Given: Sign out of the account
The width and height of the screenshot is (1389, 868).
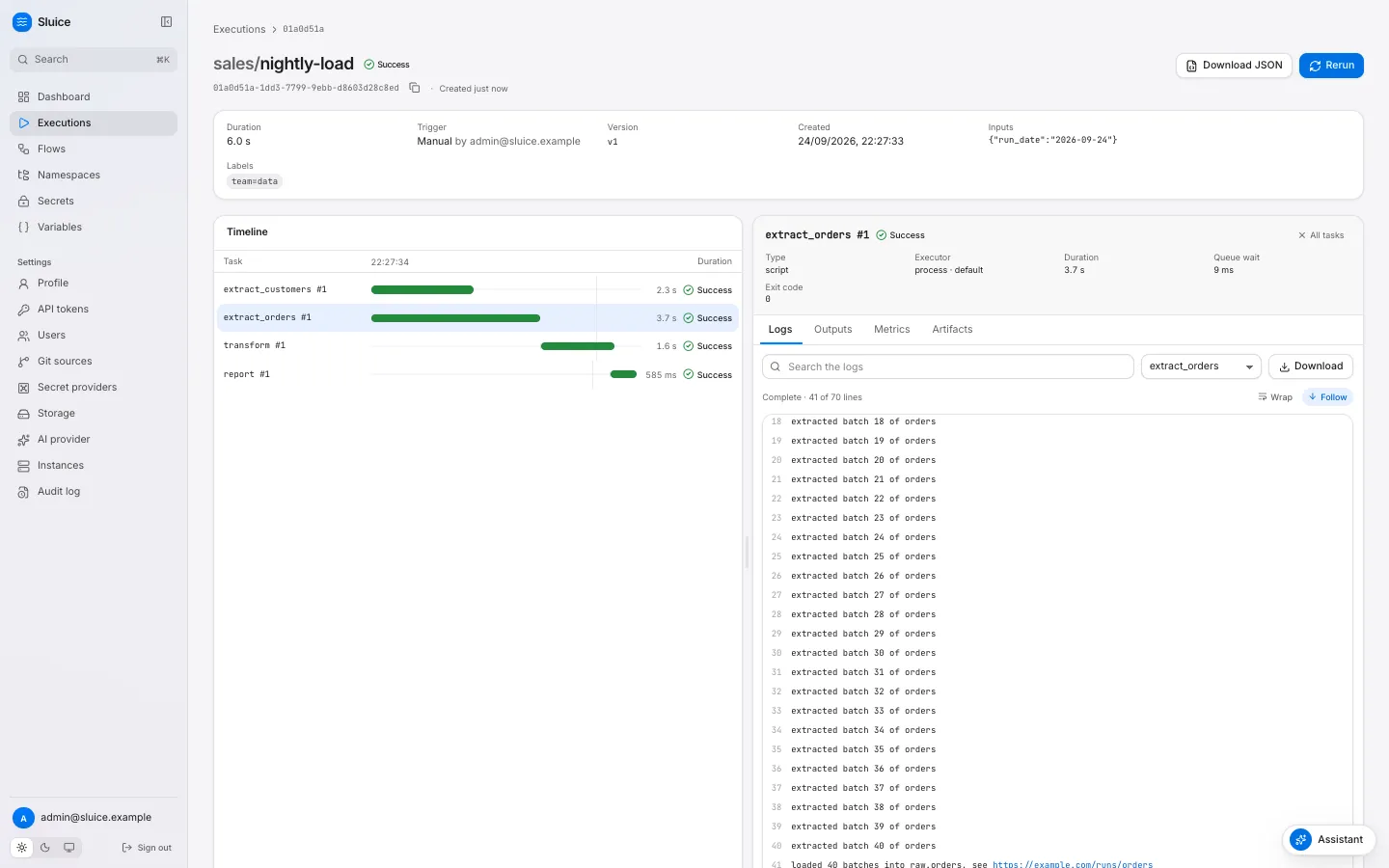Looking at the screenshot, I should (147, 848).
